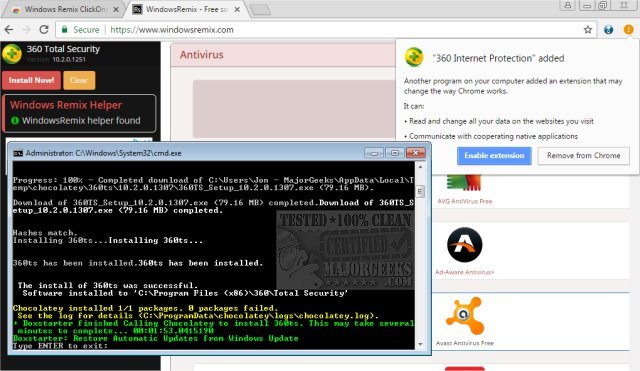640x371 pixels.
Task: Open a new browser tab
Action: pyautogui.click(x=260, y=10)
